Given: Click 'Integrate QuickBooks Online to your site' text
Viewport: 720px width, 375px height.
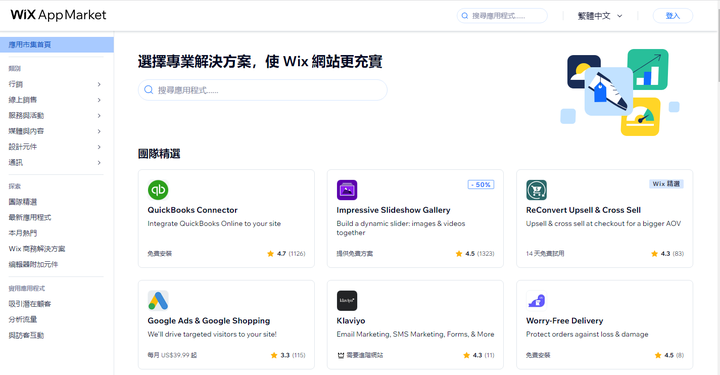Looking at the screenshot, I should (214, 224).
